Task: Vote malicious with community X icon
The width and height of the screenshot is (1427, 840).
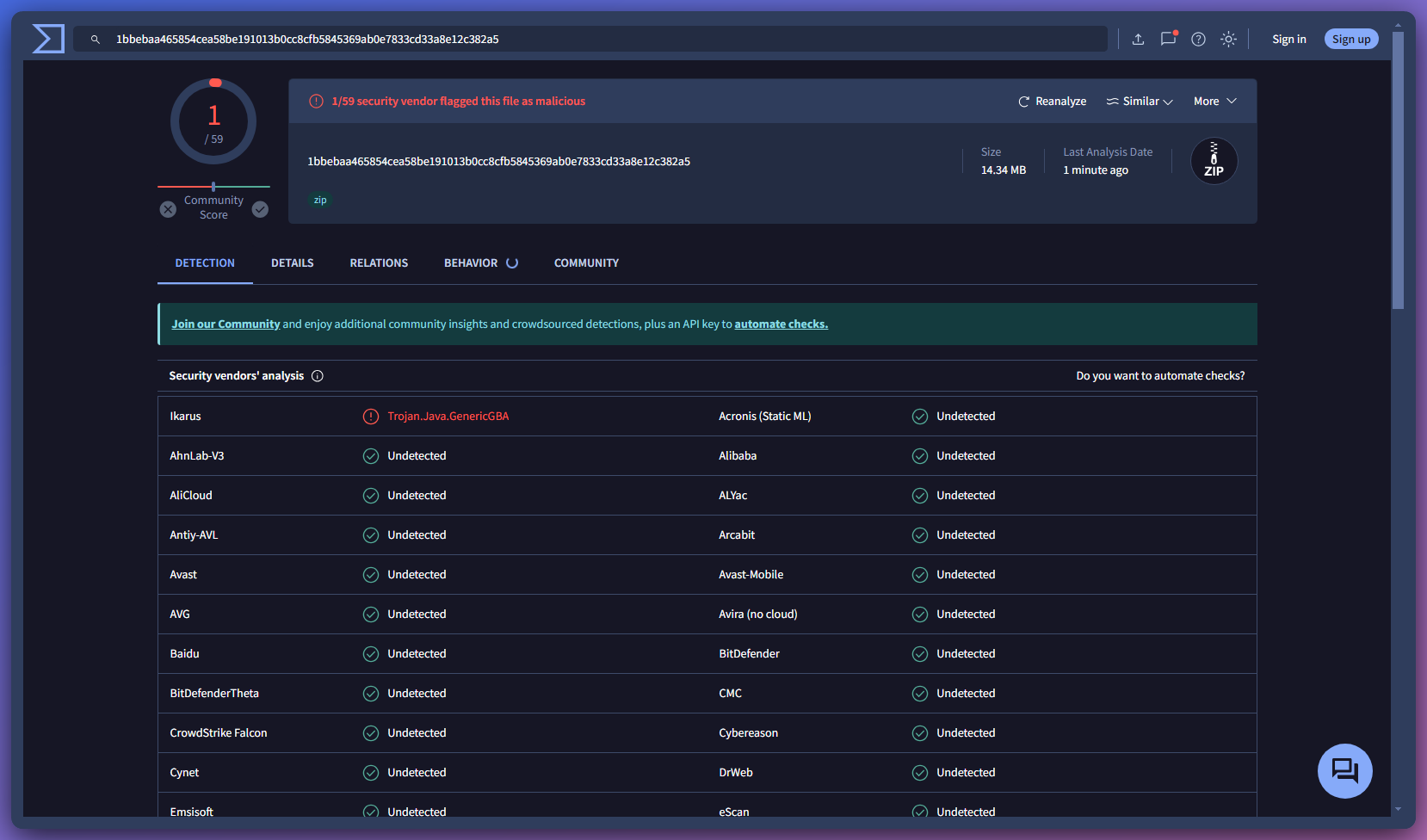Action: (168, 209)
